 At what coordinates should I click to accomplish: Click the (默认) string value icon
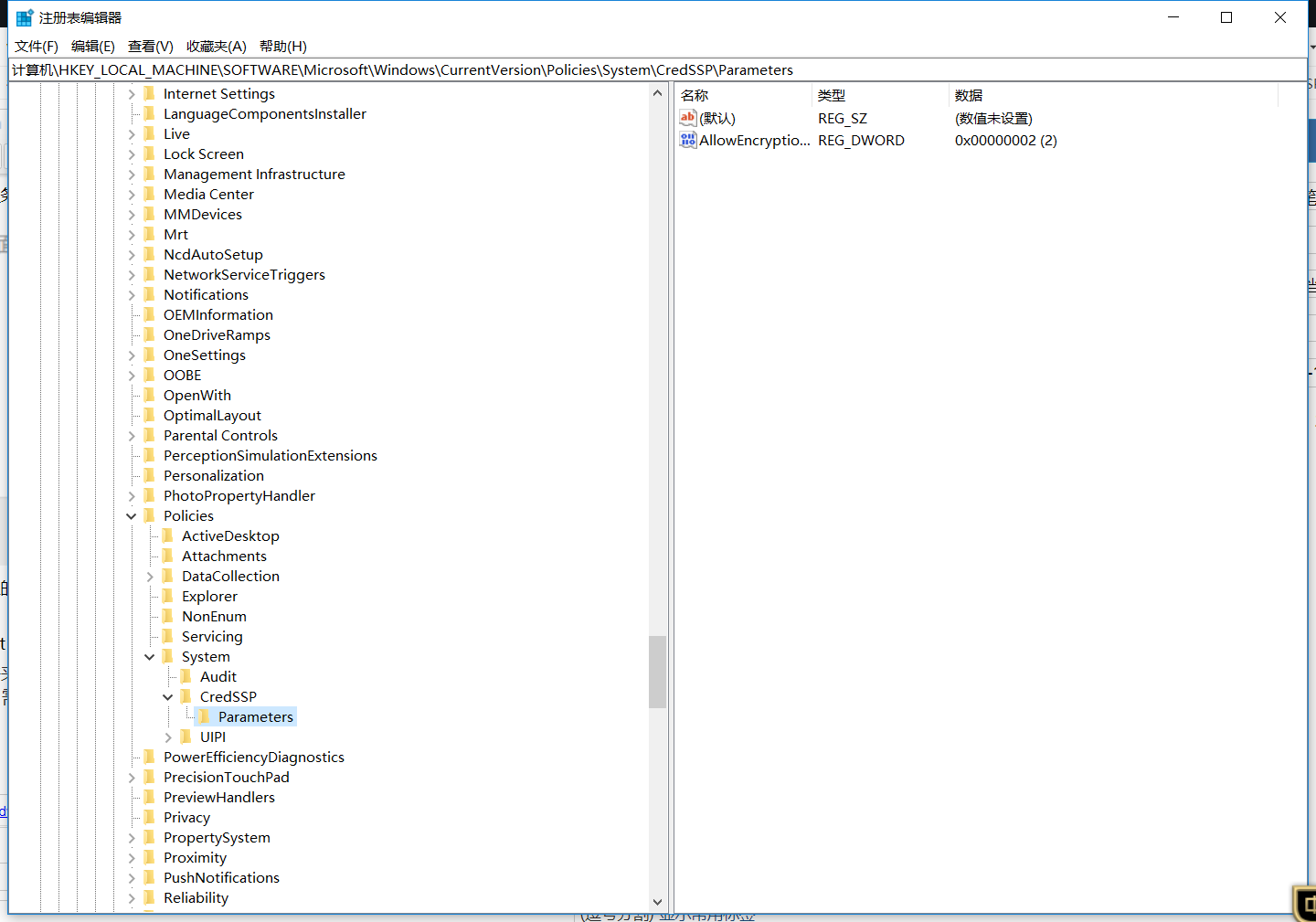pos(688,118)
